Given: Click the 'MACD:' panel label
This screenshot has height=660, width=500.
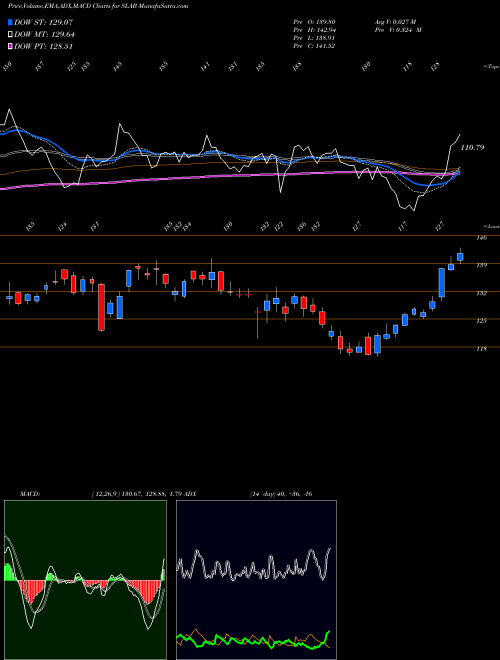Looking at the screenshot, I should click(x=30, y=494).
